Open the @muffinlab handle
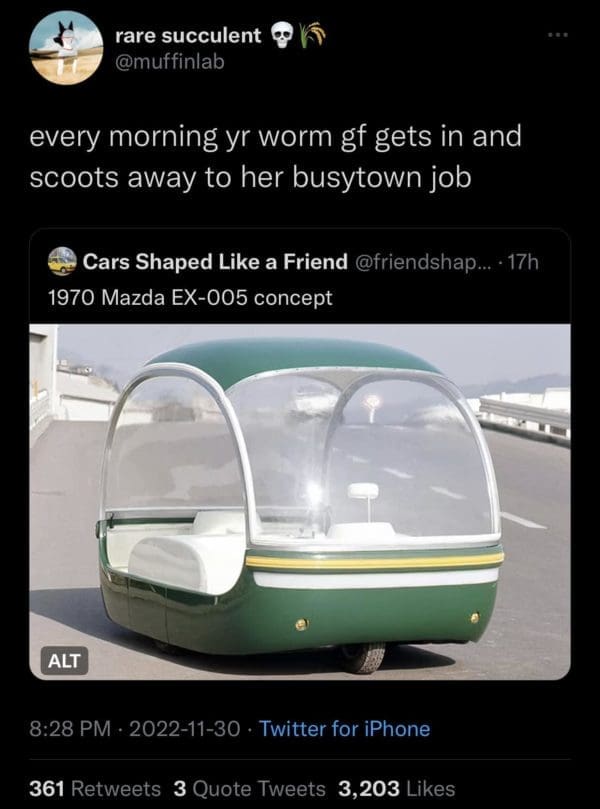 [170, 62]
